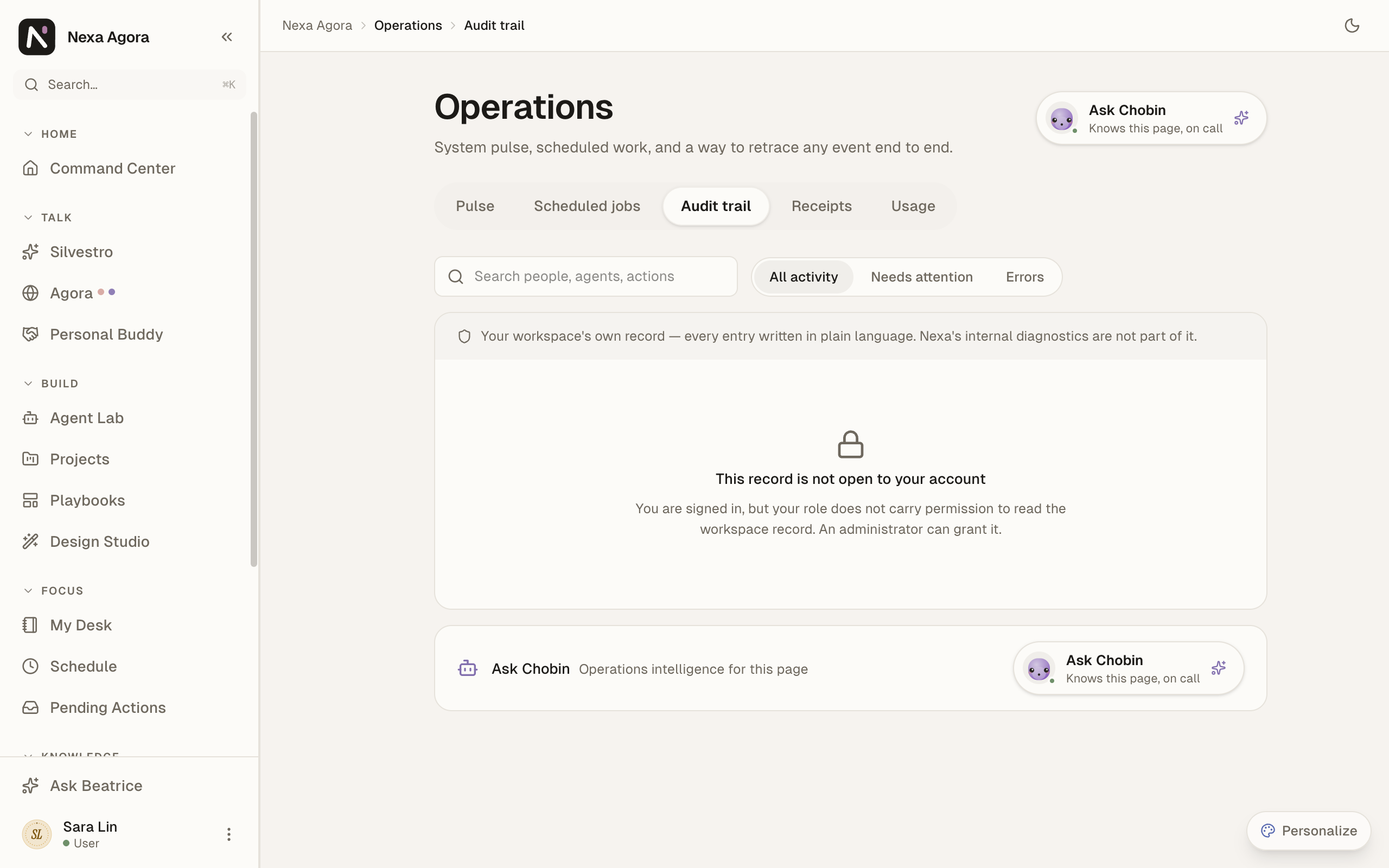
Task: Open Agent Lab robot icon
Action: tap(30, 418)
